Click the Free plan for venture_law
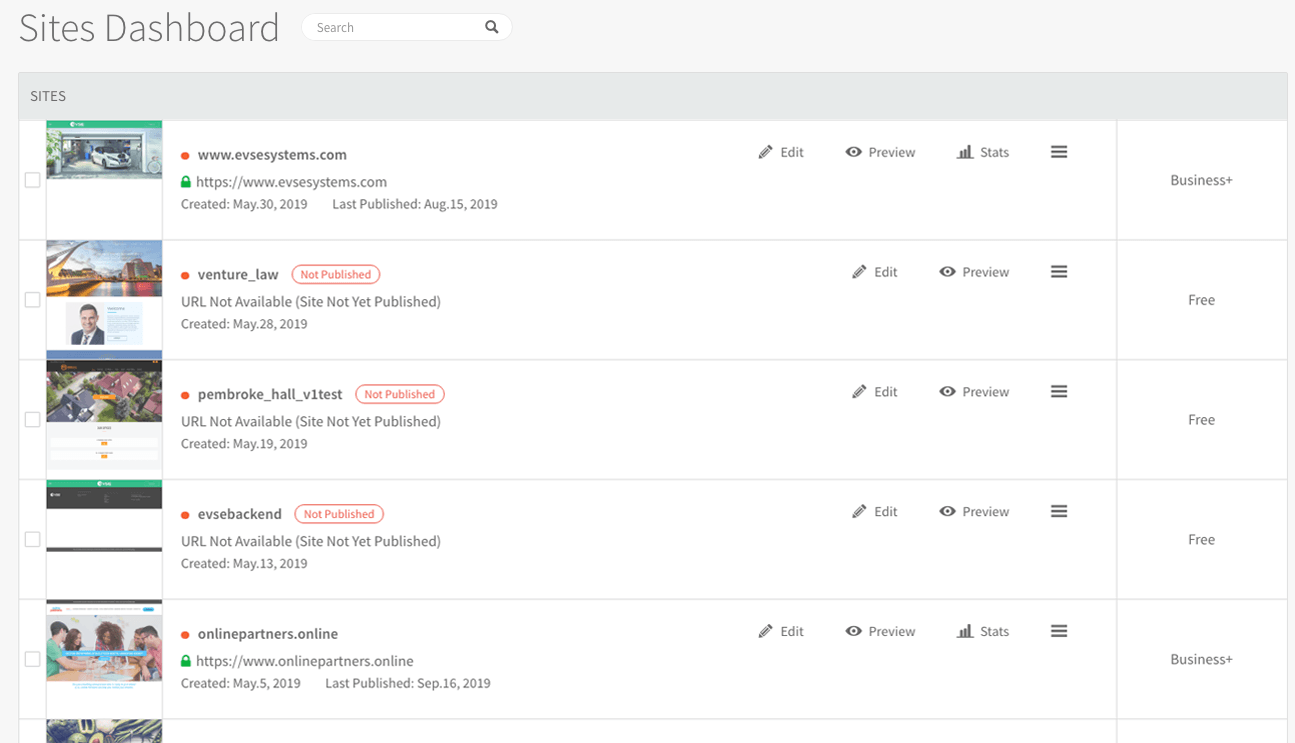The height and width of the screenshot is (743, 1295). [1201, 300]
